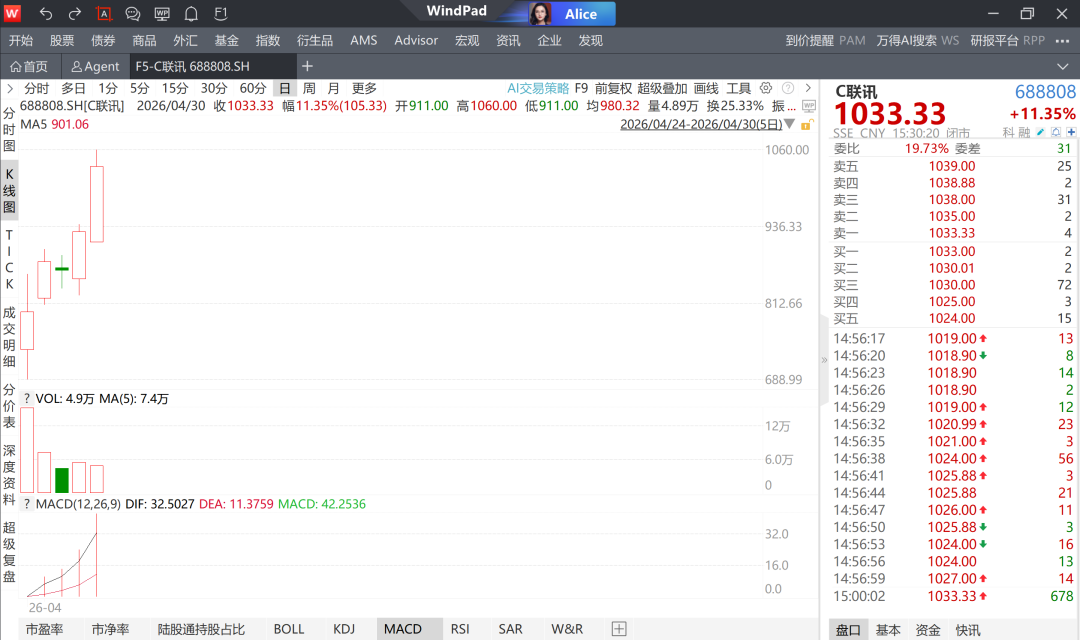
Task: Open the date range dropdown triangle
Action: click(x=789, y=125)
